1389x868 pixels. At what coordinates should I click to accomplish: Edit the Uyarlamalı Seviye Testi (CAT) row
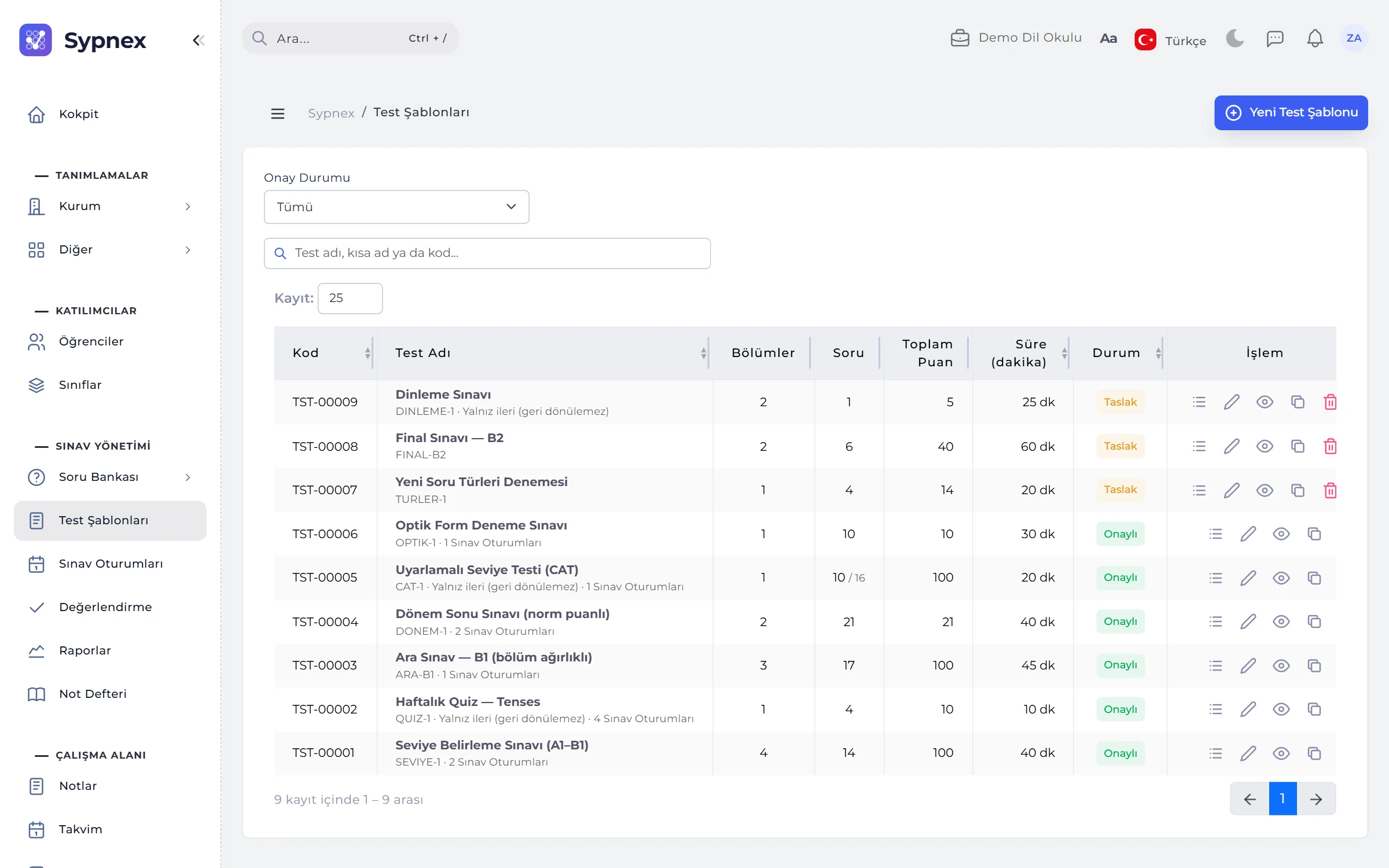pyautogui.click(x=1248, y=578)
